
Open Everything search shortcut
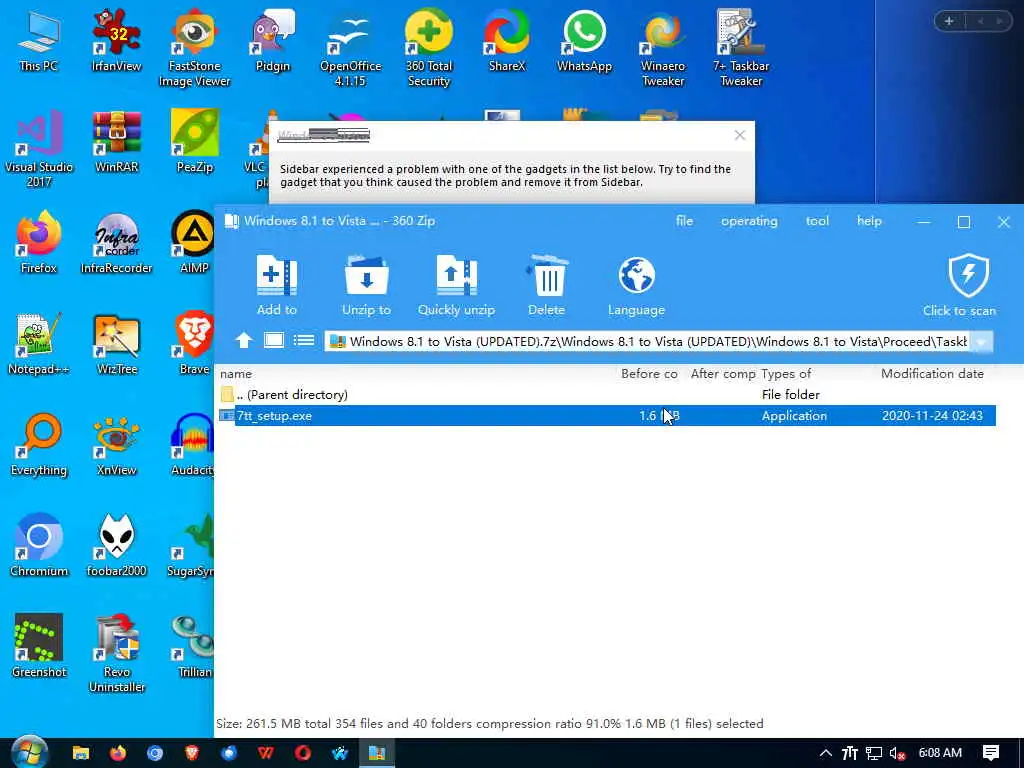(x=39, y=445)
